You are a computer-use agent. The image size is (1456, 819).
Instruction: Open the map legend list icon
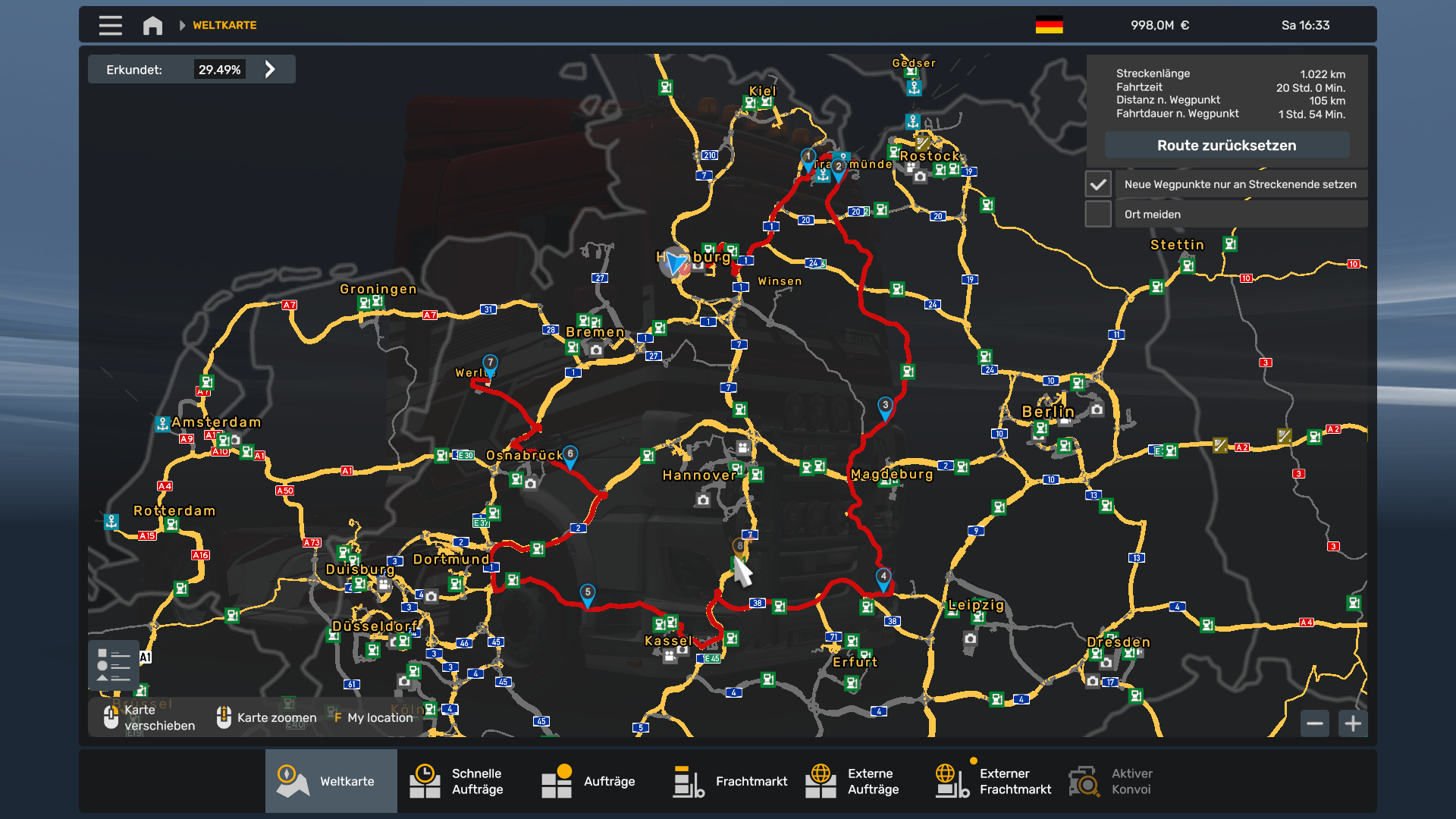pyautogui.click(x=114, y=665)
